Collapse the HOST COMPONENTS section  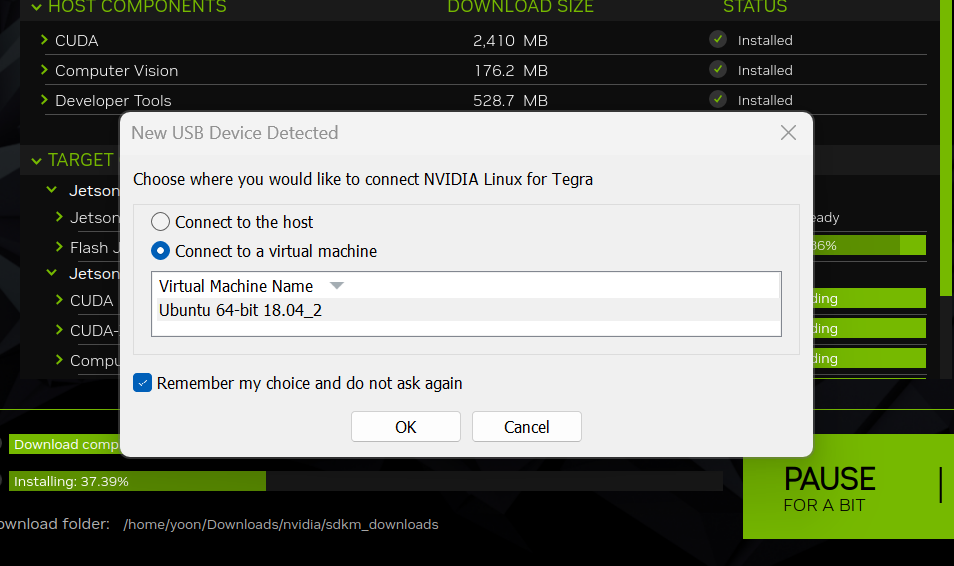tap(37, 7)
